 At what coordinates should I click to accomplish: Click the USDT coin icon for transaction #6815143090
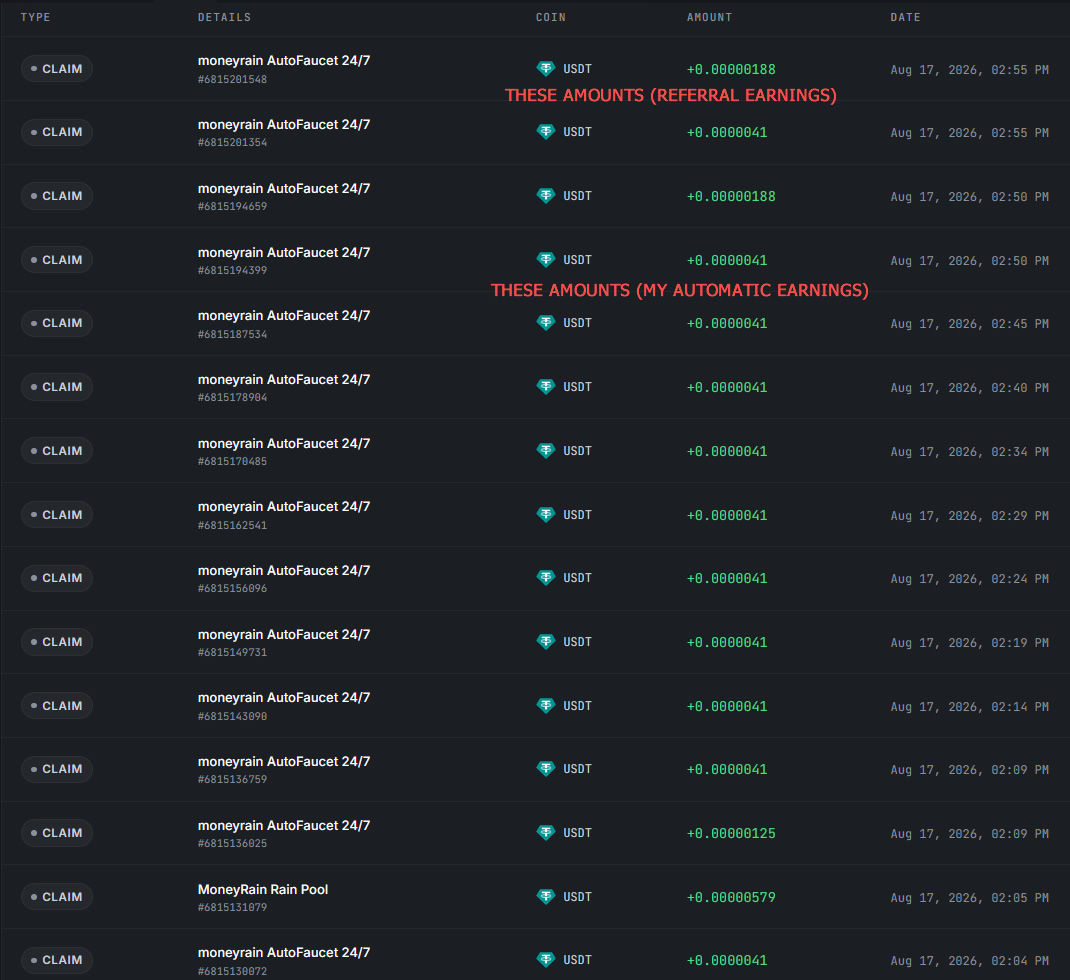(546, 706)
